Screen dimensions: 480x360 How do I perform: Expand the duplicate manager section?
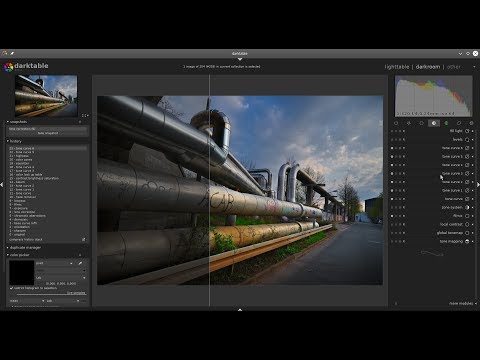click(x=8, y=248)
